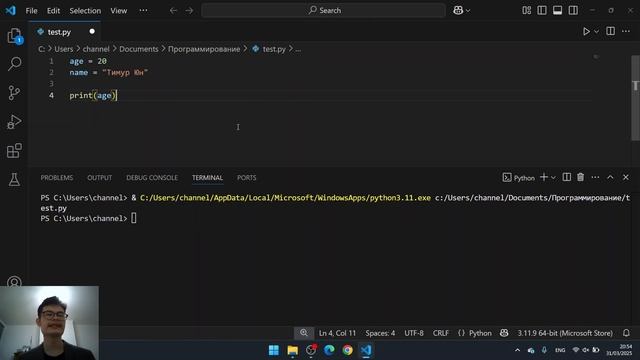
Task: Open editor More Actions ellipsis
Action: (626, 31)
